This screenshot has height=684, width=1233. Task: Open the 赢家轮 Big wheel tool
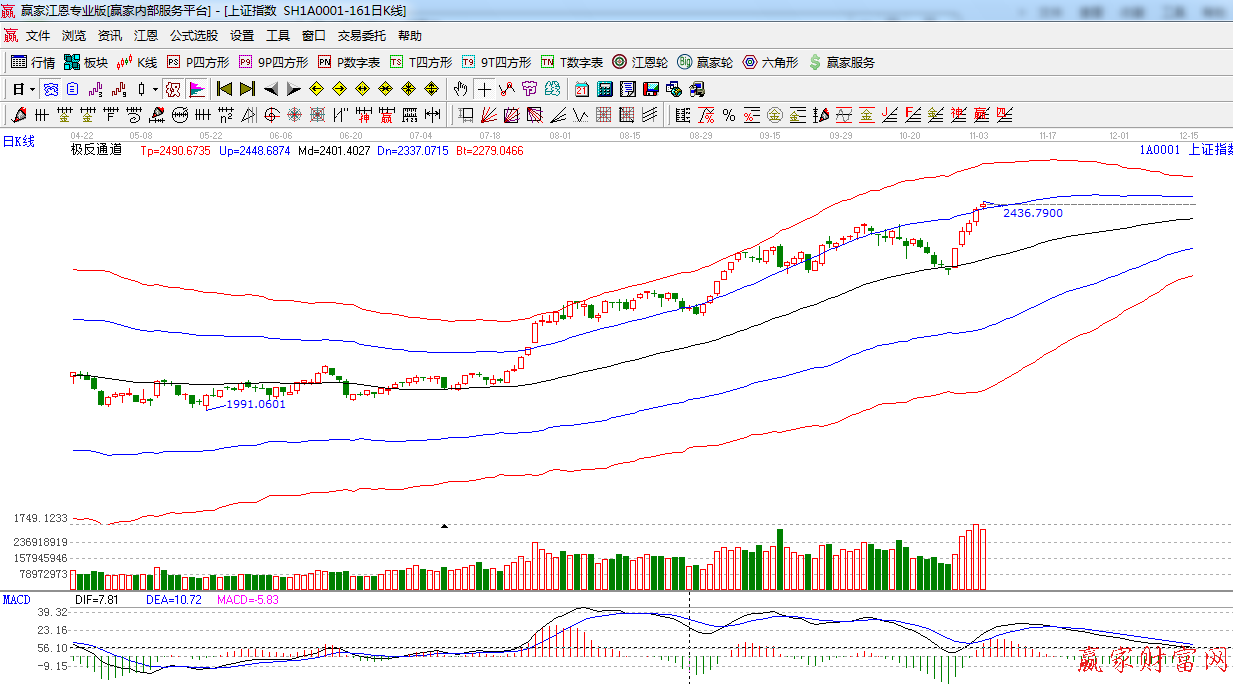pos(705,62)
